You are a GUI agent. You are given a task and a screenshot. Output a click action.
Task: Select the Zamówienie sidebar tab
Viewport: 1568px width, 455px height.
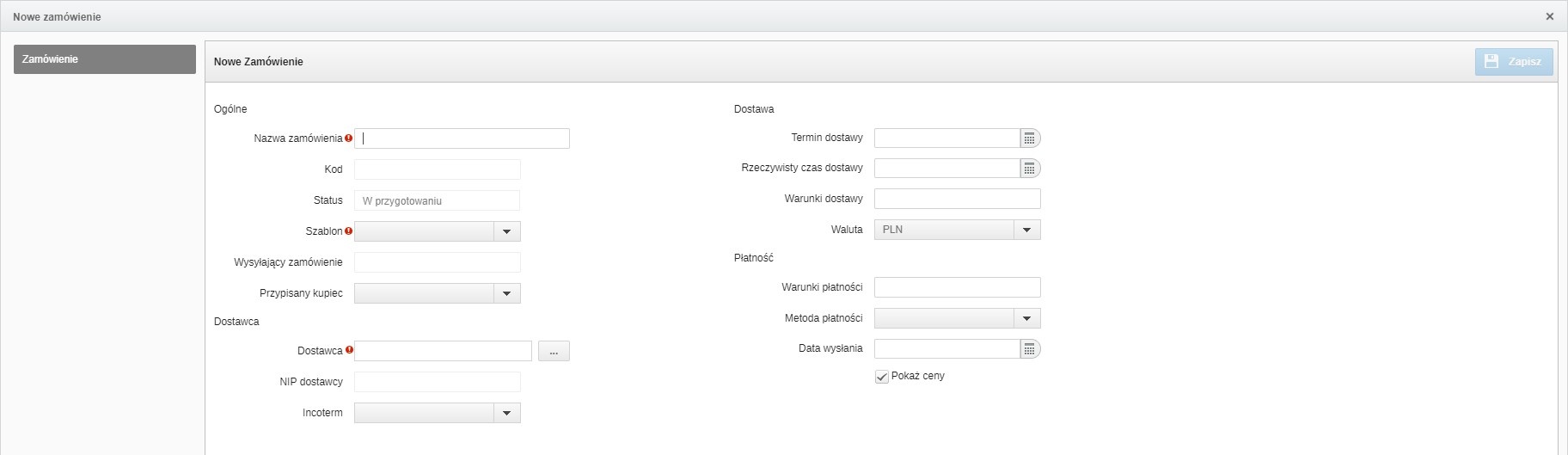(105, 59)
